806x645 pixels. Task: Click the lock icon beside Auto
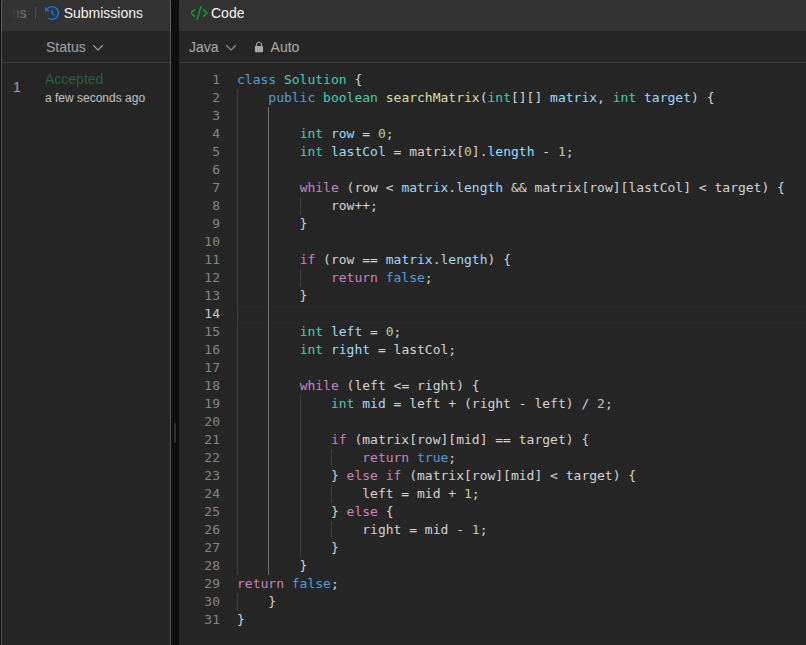(259, 47)
